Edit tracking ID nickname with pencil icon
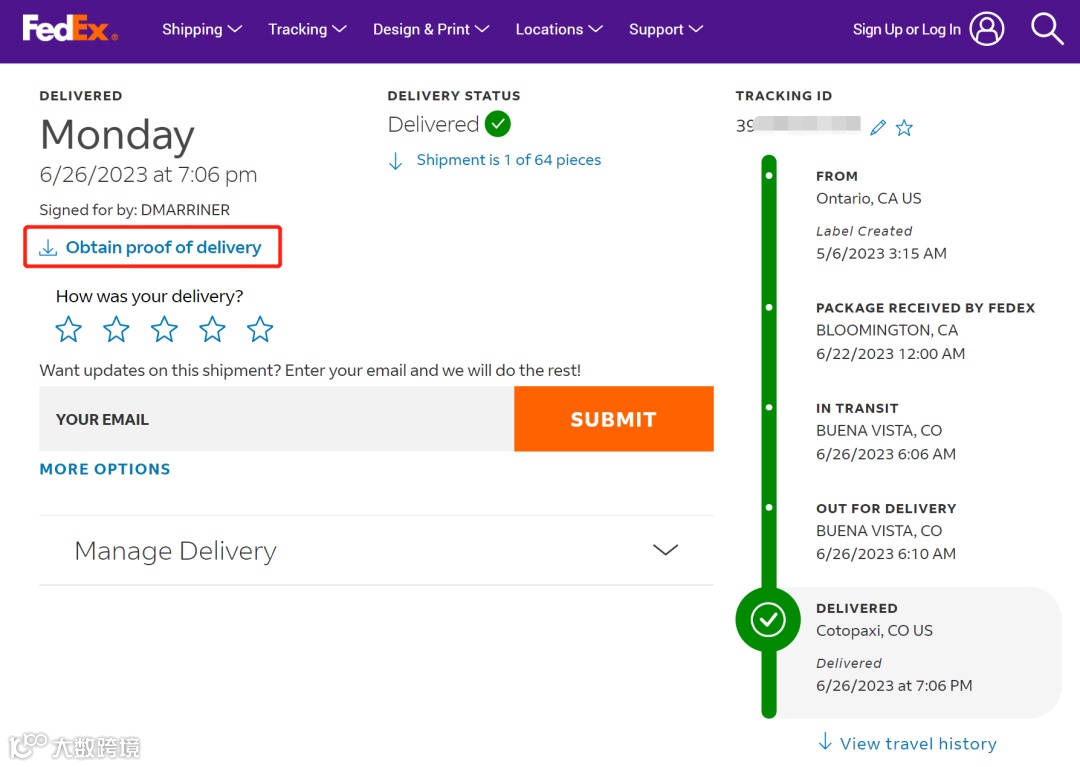Image resolution: width=1080 pixels, height=767 pixels. [x=878, y=127]
